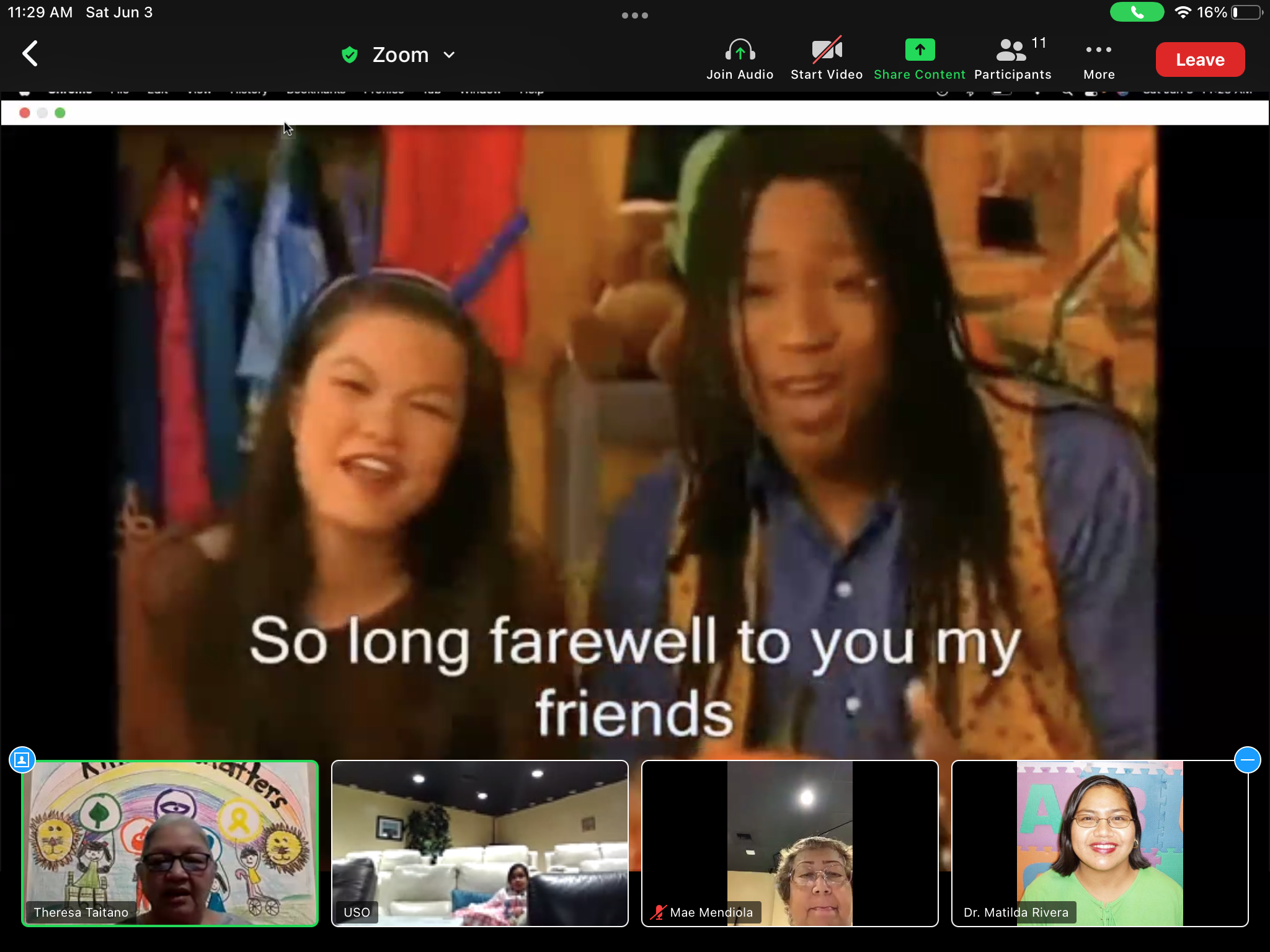Expand the Zoom meeting title dropdown
This screenshot has width=1270, height=952.
[450, 55]
